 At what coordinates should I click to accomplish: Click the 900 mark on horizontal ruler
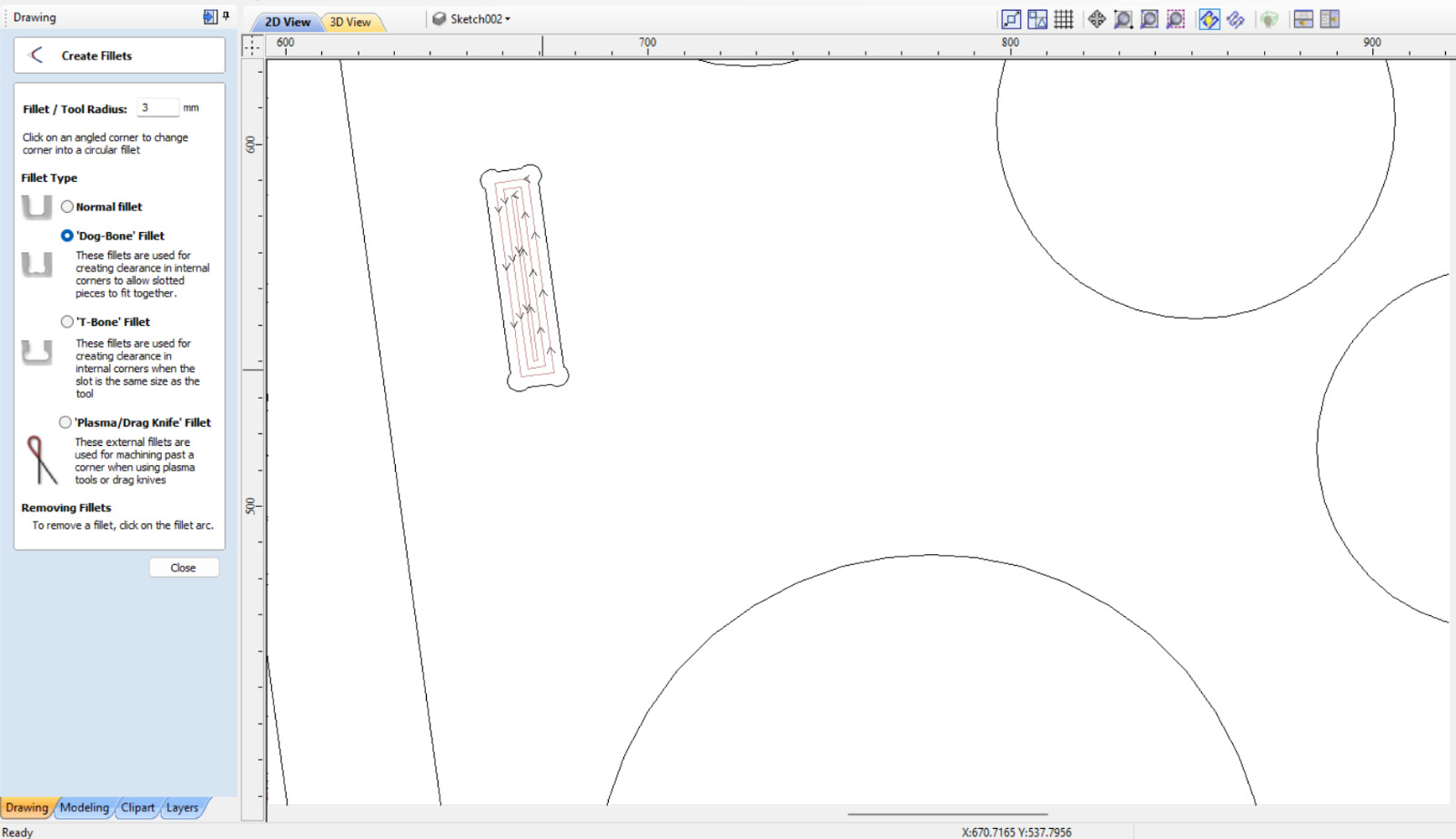pyautogui.click(x=1372, y=43)
